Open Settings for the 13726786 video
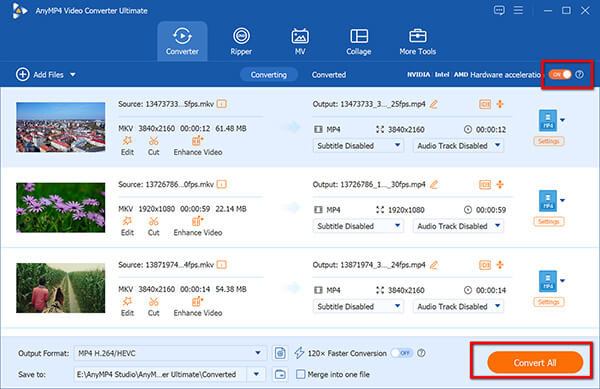Screen dimensions: 600x389 [x=549, y=221]
